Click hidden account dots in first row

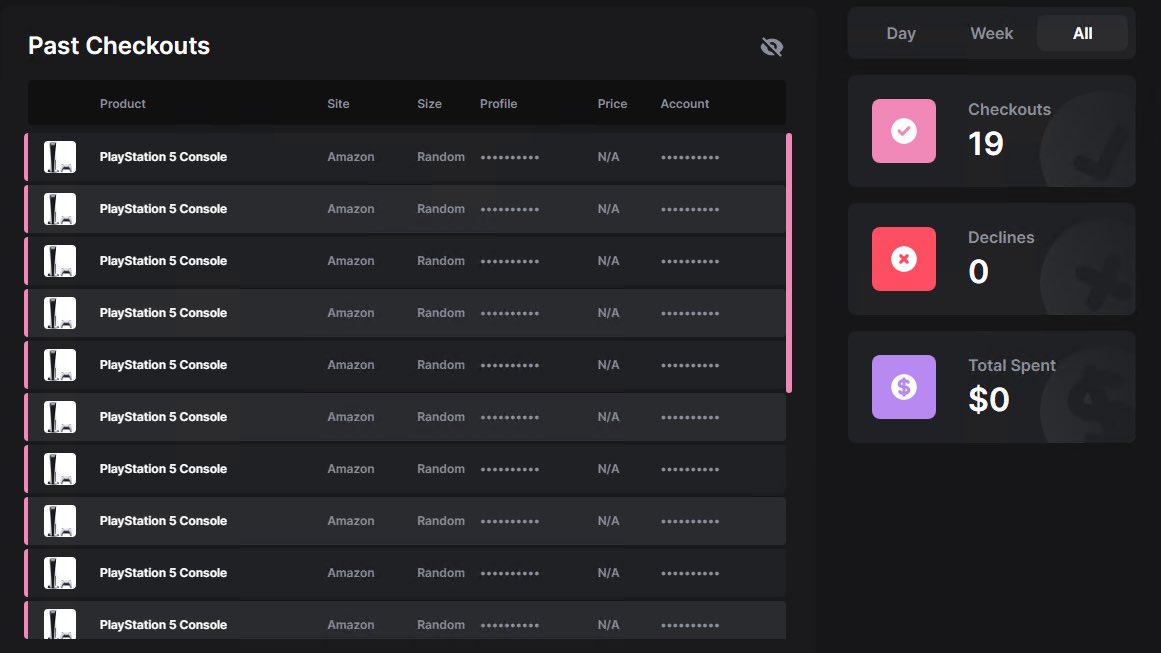tap(690, 157)
